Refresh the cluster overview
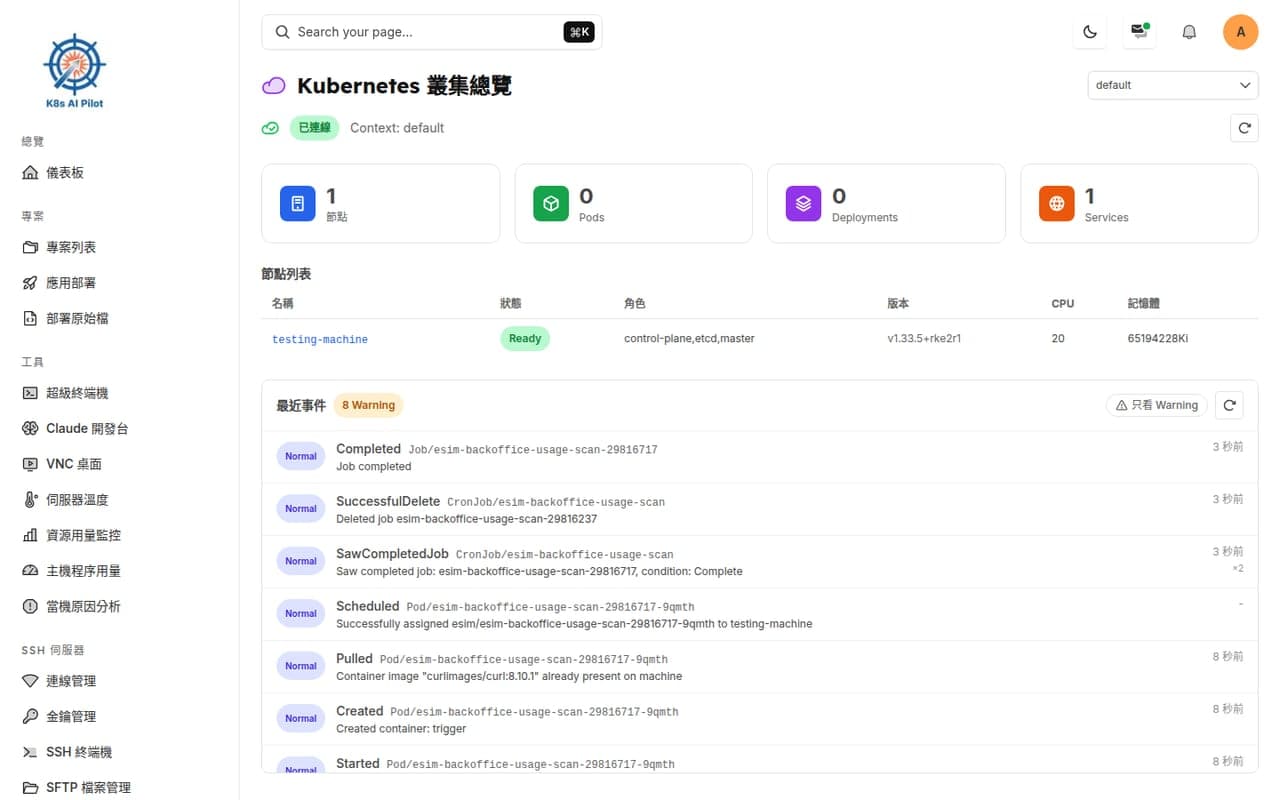The image size is (1280, 800). [1244, 128]
